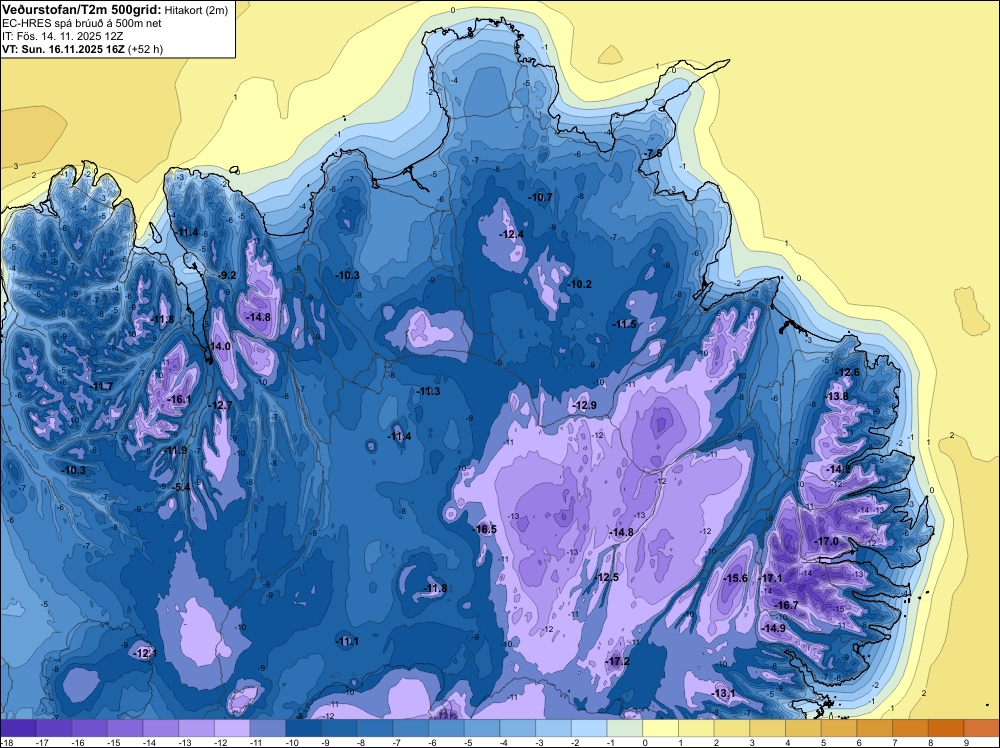Click the -13.1 temperature label
Image resolution: width=1000 pixels, height=748 pixels.
pyautogui.click(x=723, y=693)
